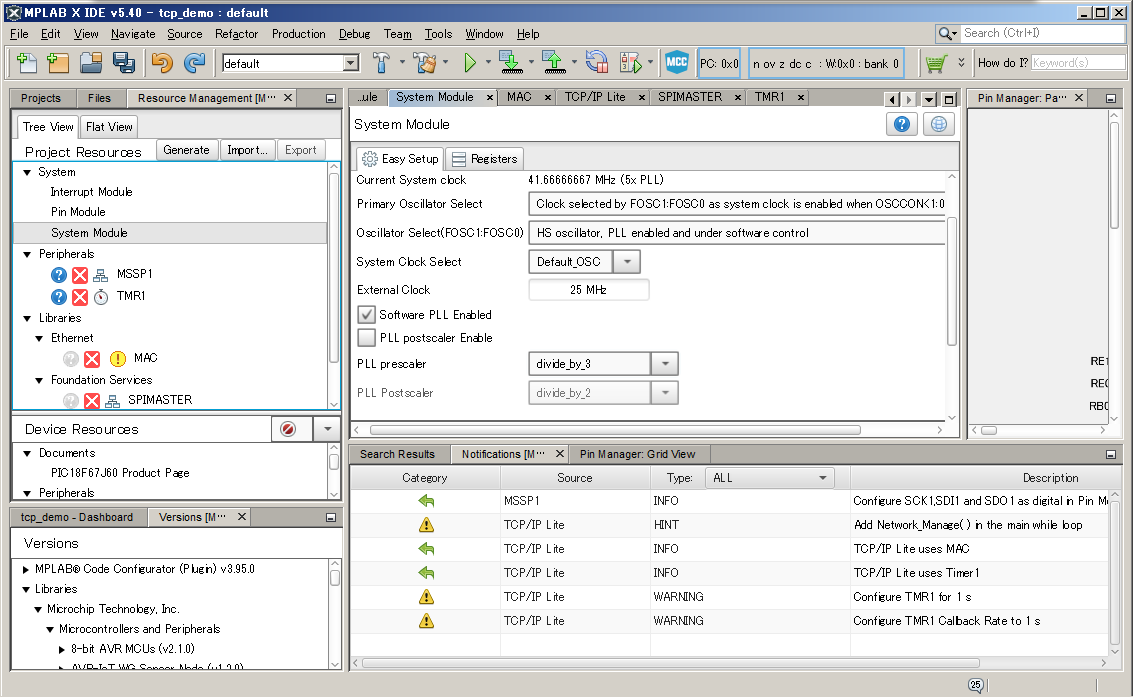Switch to the TCP/IP Lite tab
1133x697 pixels.
594,97
